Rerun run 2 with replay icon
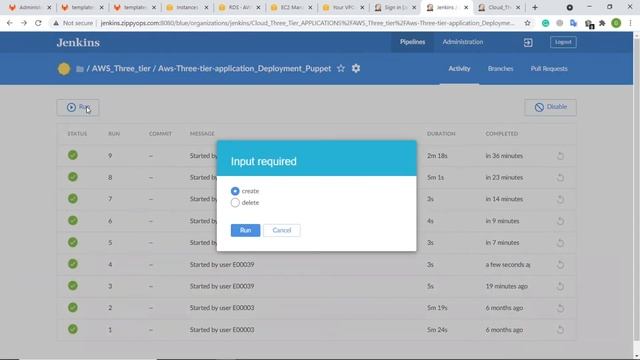This screenshot has height=360, width=640. coord(560,308)
